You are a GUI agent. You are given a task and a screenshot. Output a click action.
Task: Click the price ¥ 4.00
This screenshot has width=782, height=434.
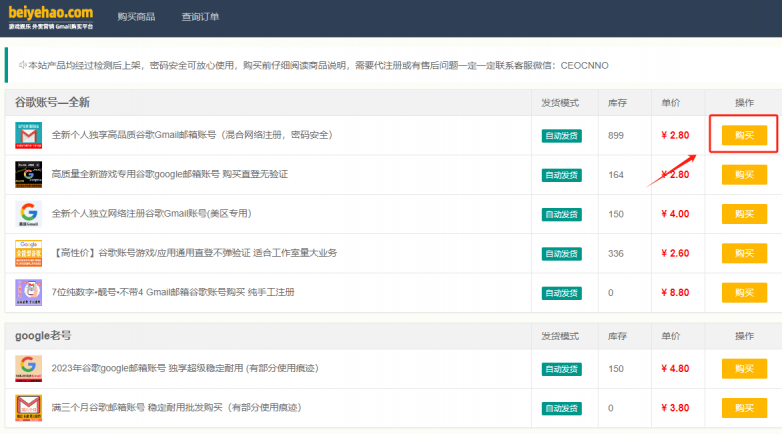[x=675, y=214]
